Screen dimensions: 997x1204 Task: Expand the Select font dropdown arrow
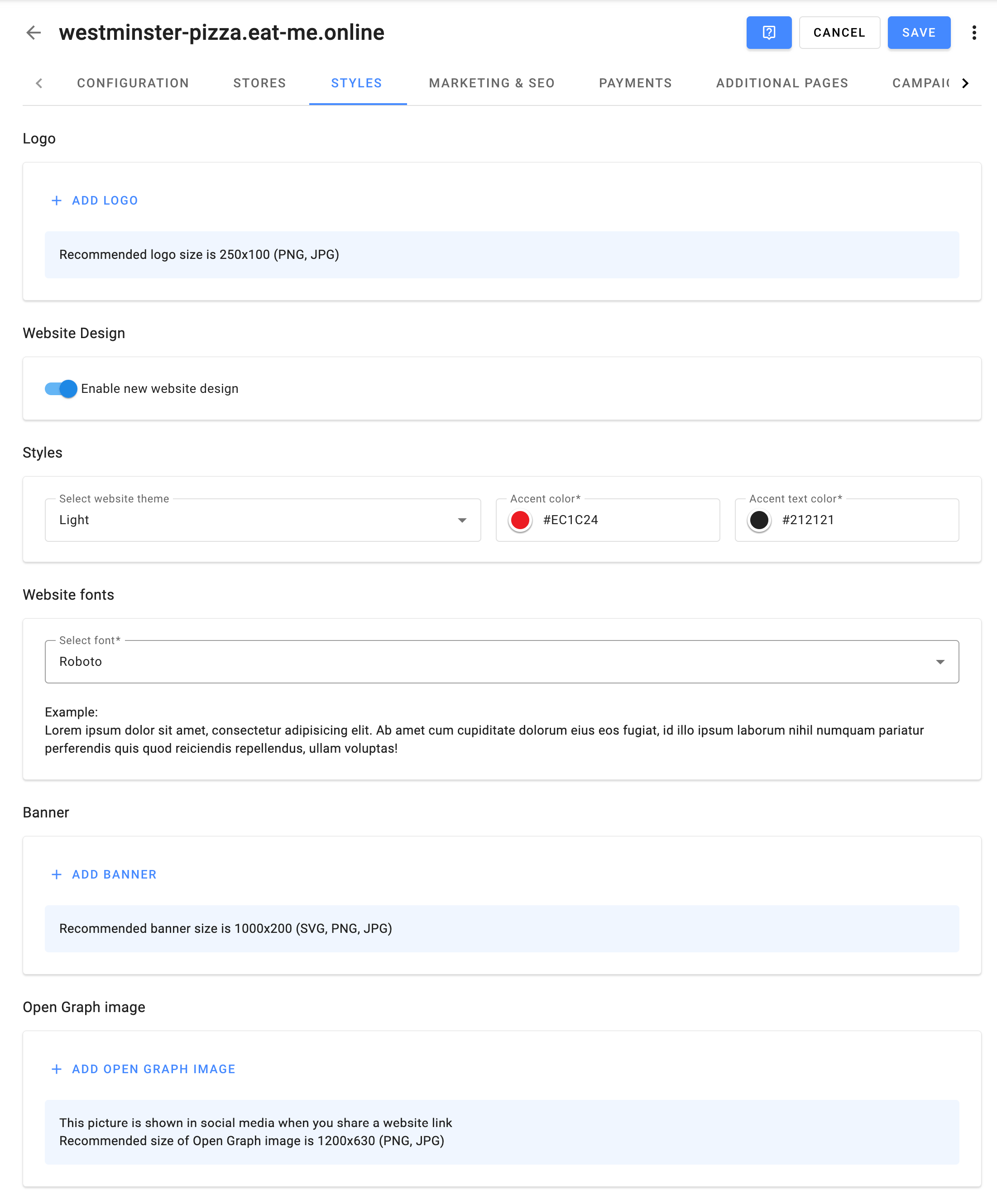pos(939,662)
